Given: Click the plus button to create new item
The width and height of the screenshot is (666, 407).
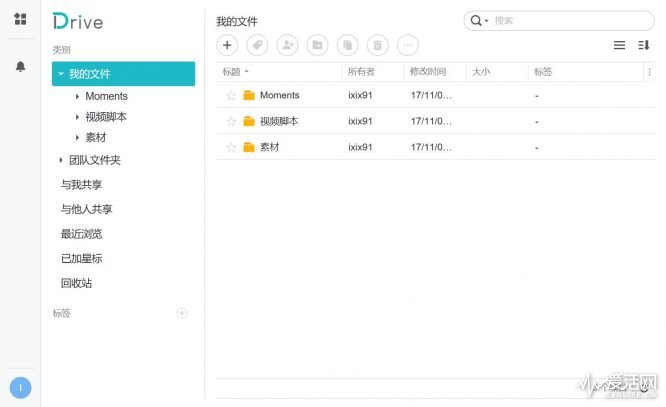Looking at the screenshot, I should (x=227, y=45).
